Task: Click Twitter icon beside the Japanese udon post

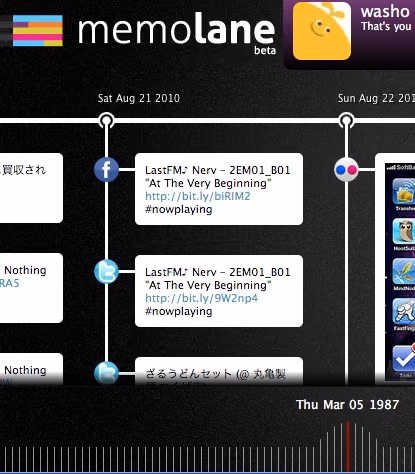Action: [x=106, y=373]
